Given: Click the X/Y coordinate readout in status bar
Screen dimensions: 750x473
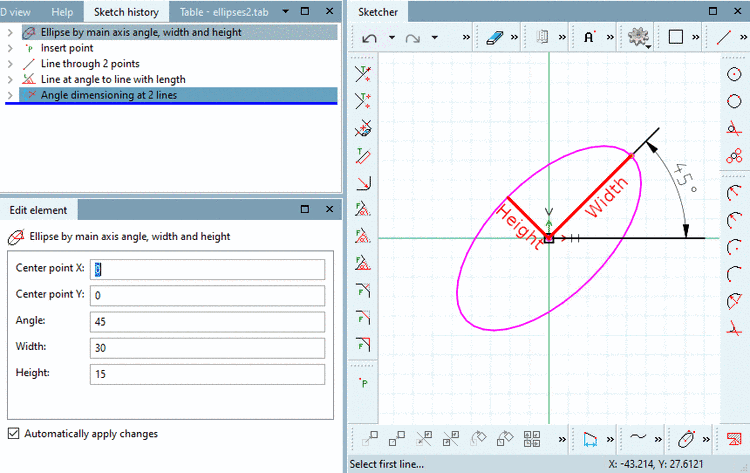Looking at the screenshot, I should [x=656, y=464].
